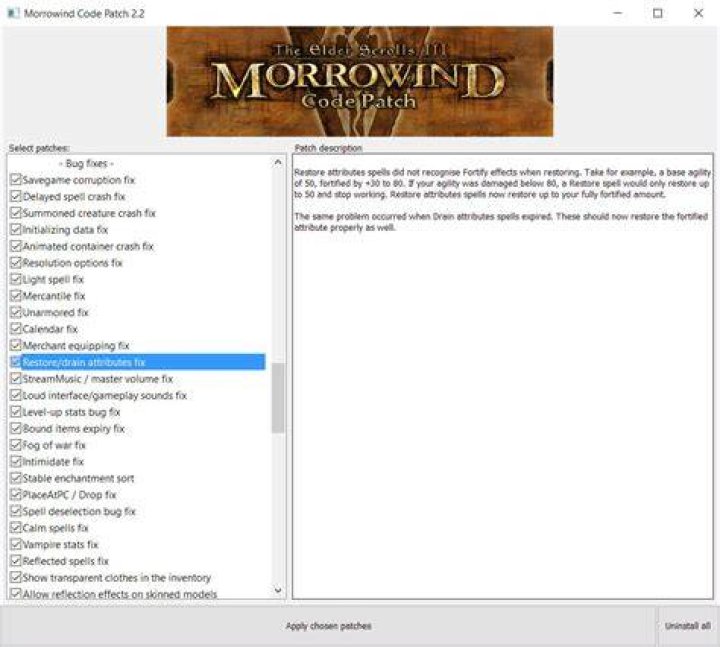Toggle Level-up stats bug fix checkbox
Screen dimensions: 720x647
coord(16,411)
